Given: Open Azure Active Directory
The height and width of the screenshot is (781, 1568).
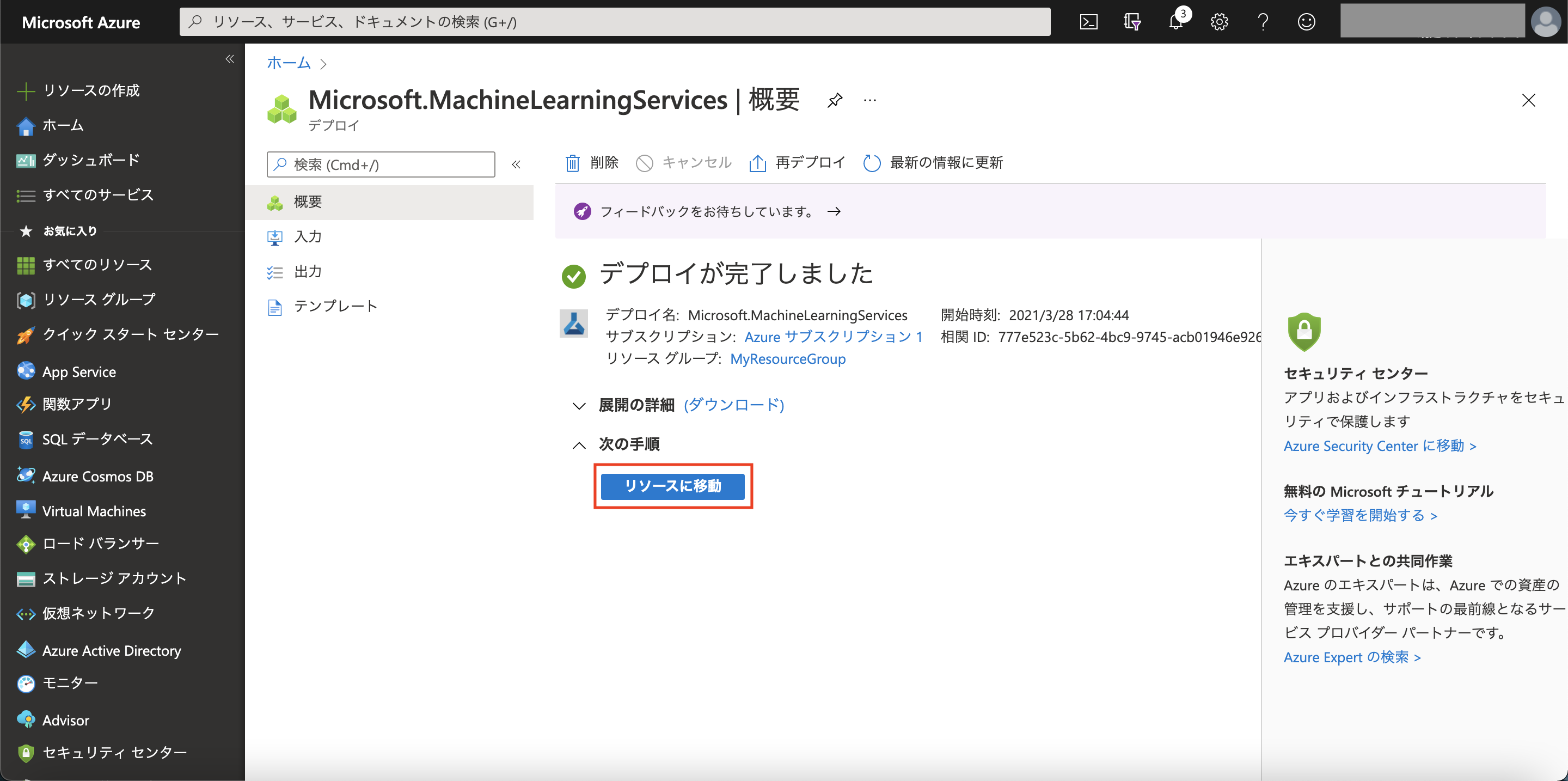Looking at the screenshot, I should coord(112,650).
